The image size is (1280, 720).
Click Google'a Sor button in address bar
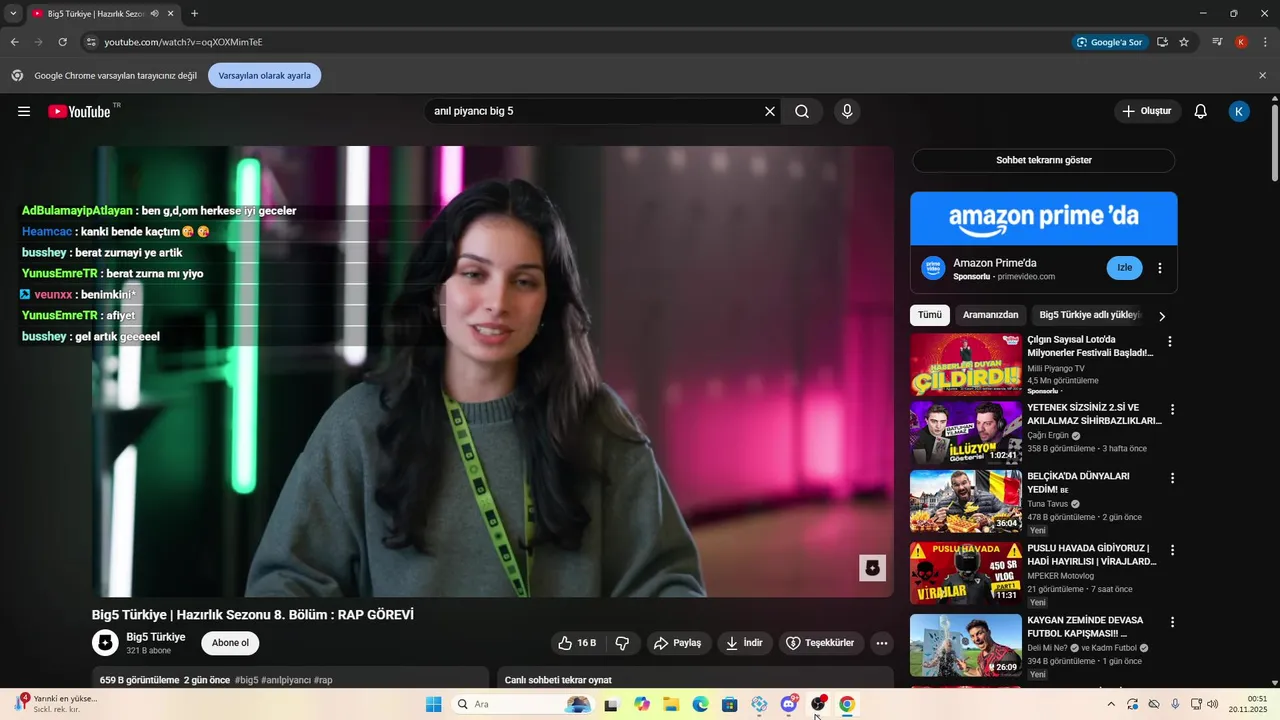point(1109,42)
